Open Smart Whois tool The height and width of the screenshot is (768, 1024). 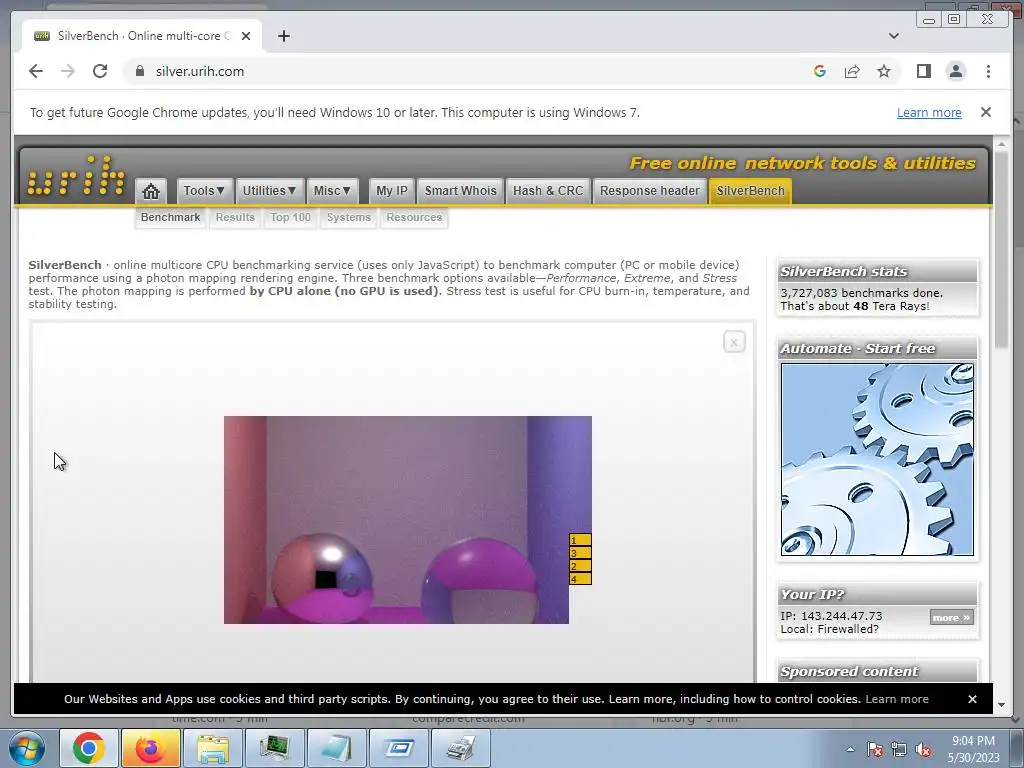[460, 191]
